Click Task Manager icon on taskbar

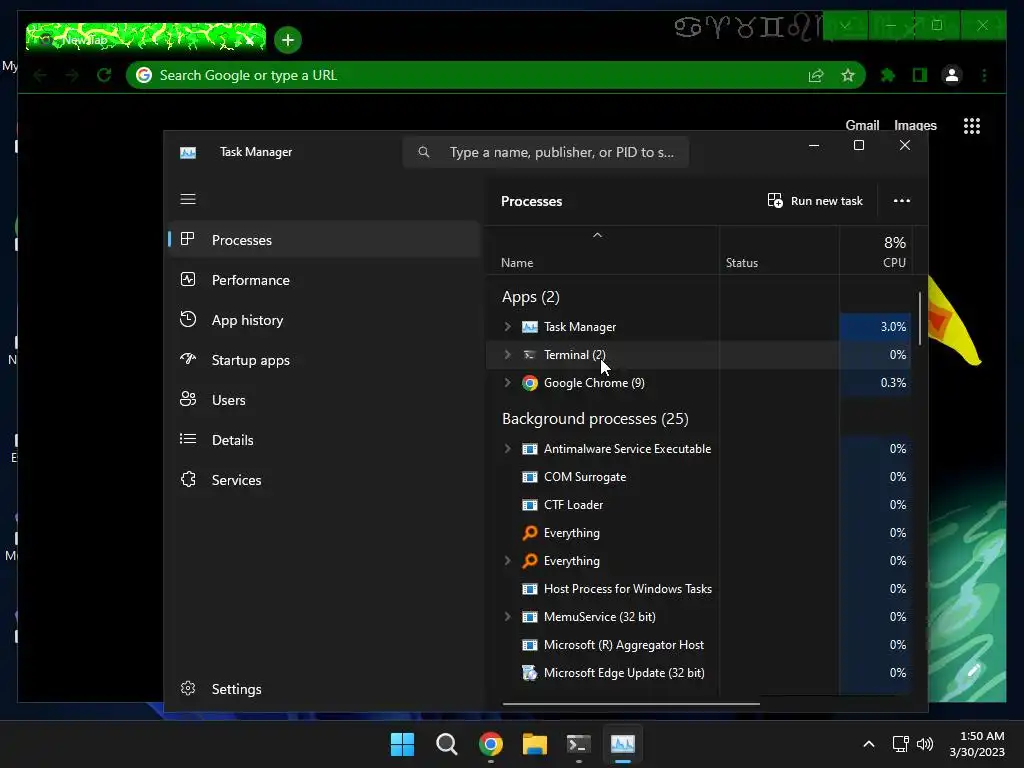tap(622, 744)
